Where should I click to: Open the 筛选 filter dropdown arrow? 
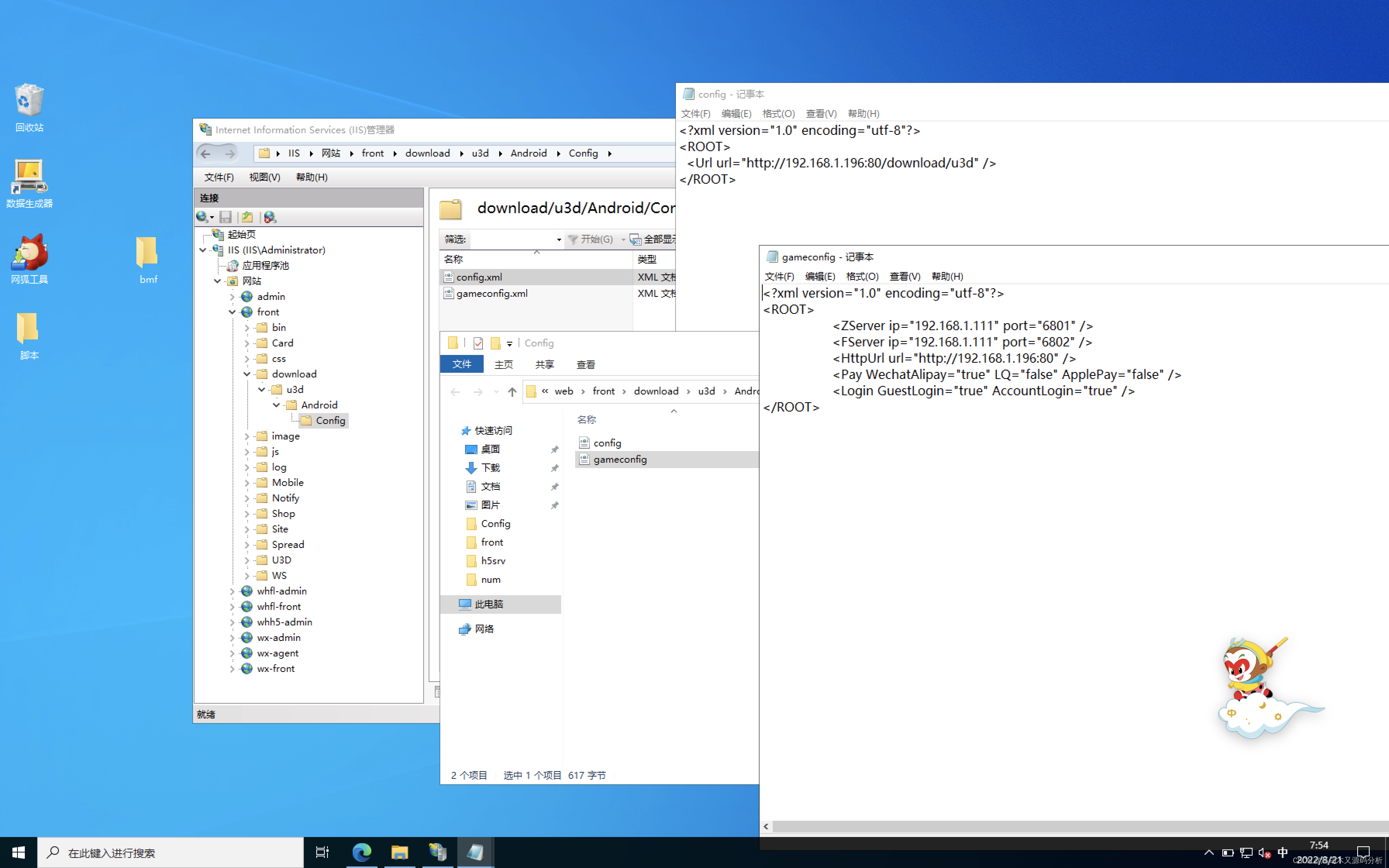tap(558, 239)
